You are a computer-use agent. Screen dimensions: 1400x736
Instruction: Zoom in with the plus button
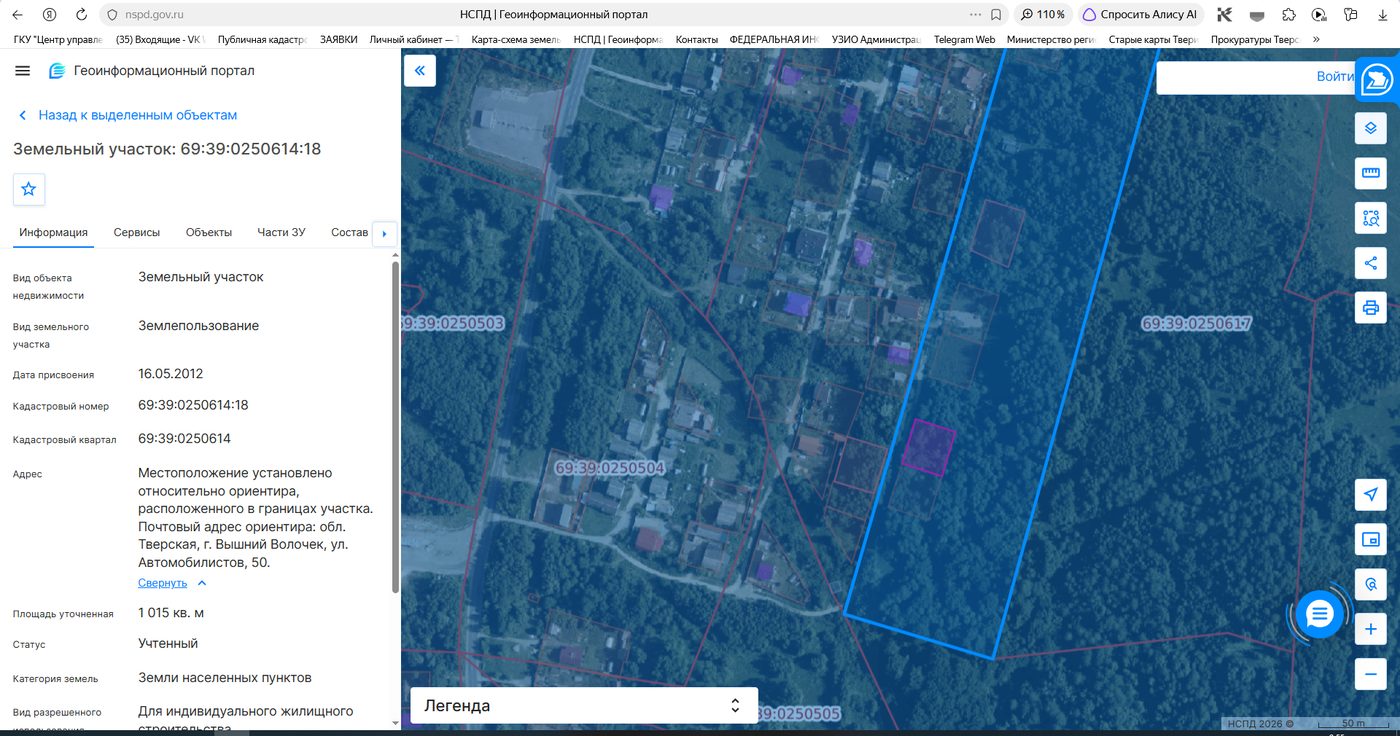tap(1371, 630)
